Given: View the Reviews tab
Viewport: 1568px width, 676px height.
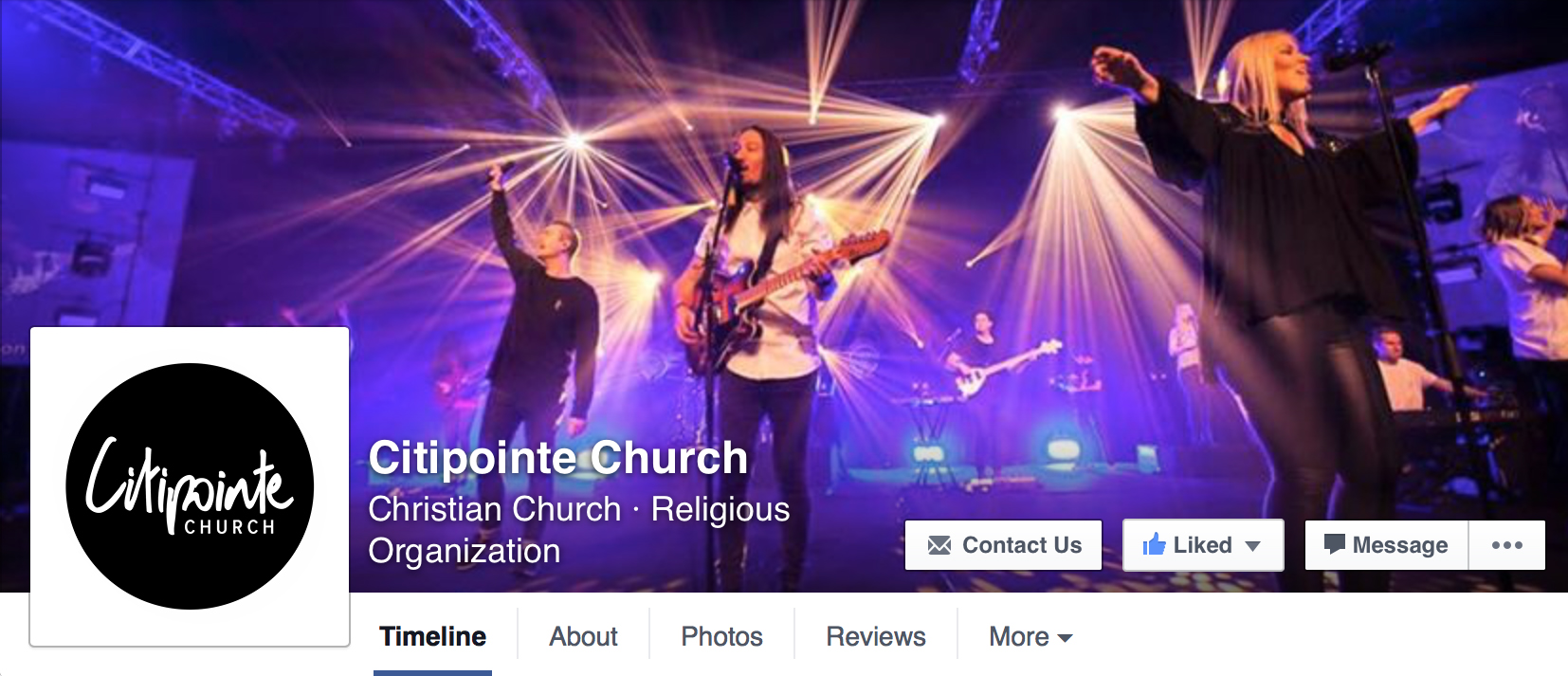Looking at the screenshot, I should click(x=876, y=636).
